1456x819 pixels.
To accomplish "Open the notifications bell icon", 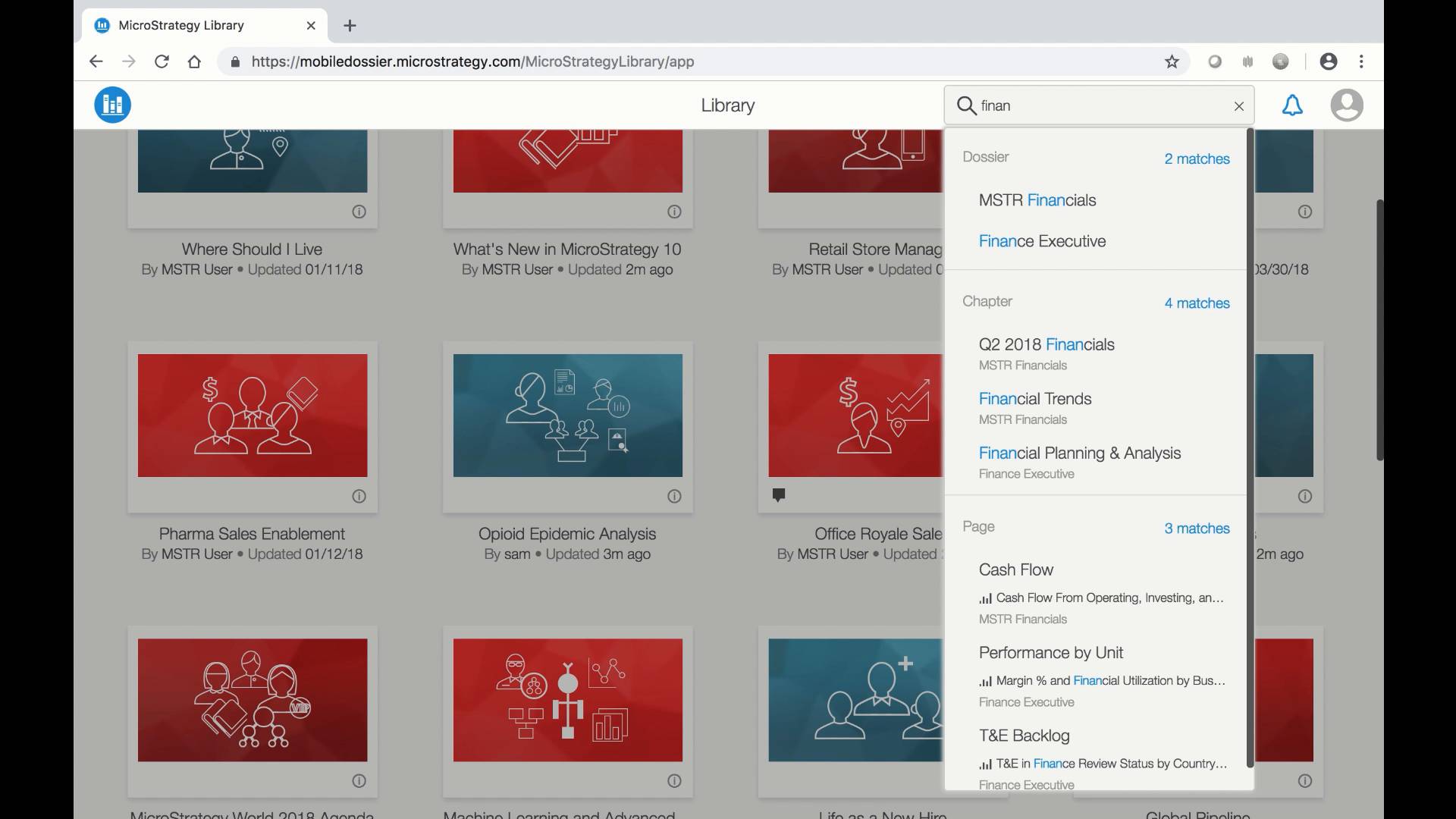I will point(1292,105).
